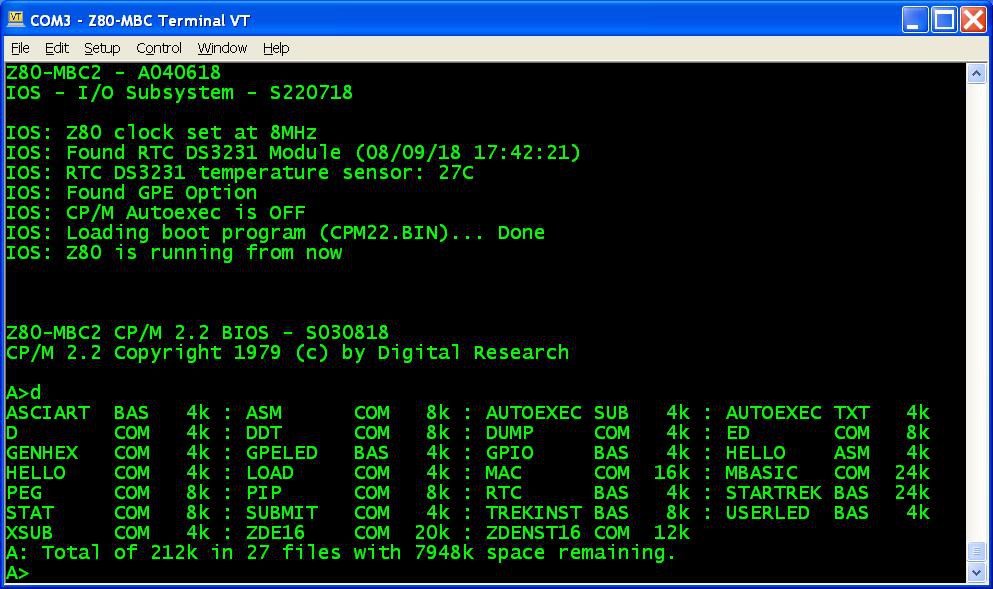Click the text 'CPM22.BIN'

pos(383,232)
